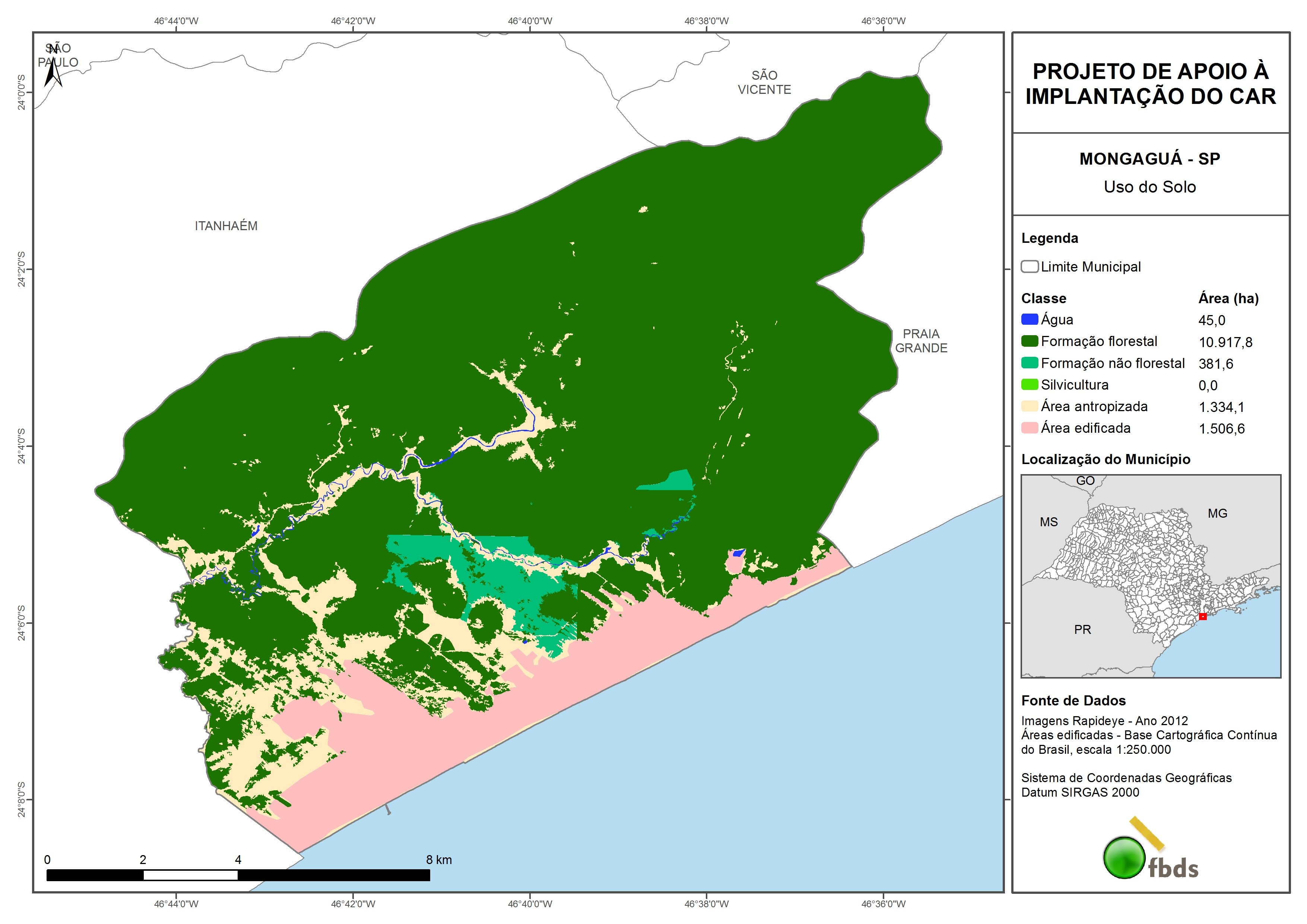Image resolution: width=1307 pixels, height=924 pixels.
Task: Click the Fonte de Dados heading
Action: coord(1073,700)
